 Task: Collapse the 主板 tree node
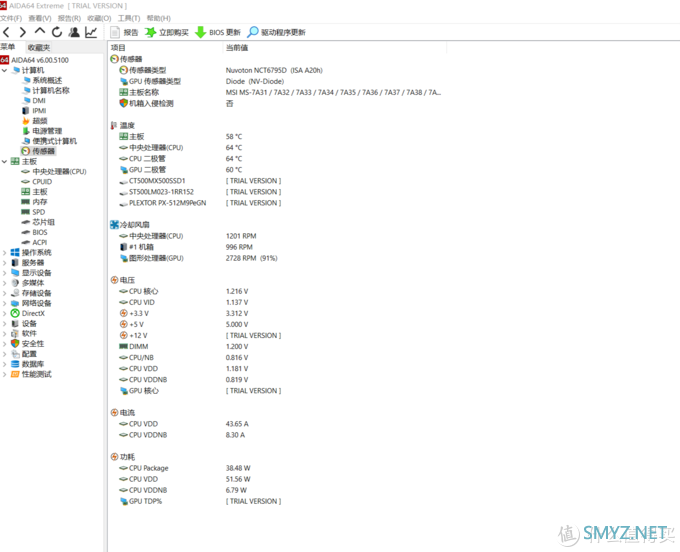pyautogui.click(x=4, y=161)
